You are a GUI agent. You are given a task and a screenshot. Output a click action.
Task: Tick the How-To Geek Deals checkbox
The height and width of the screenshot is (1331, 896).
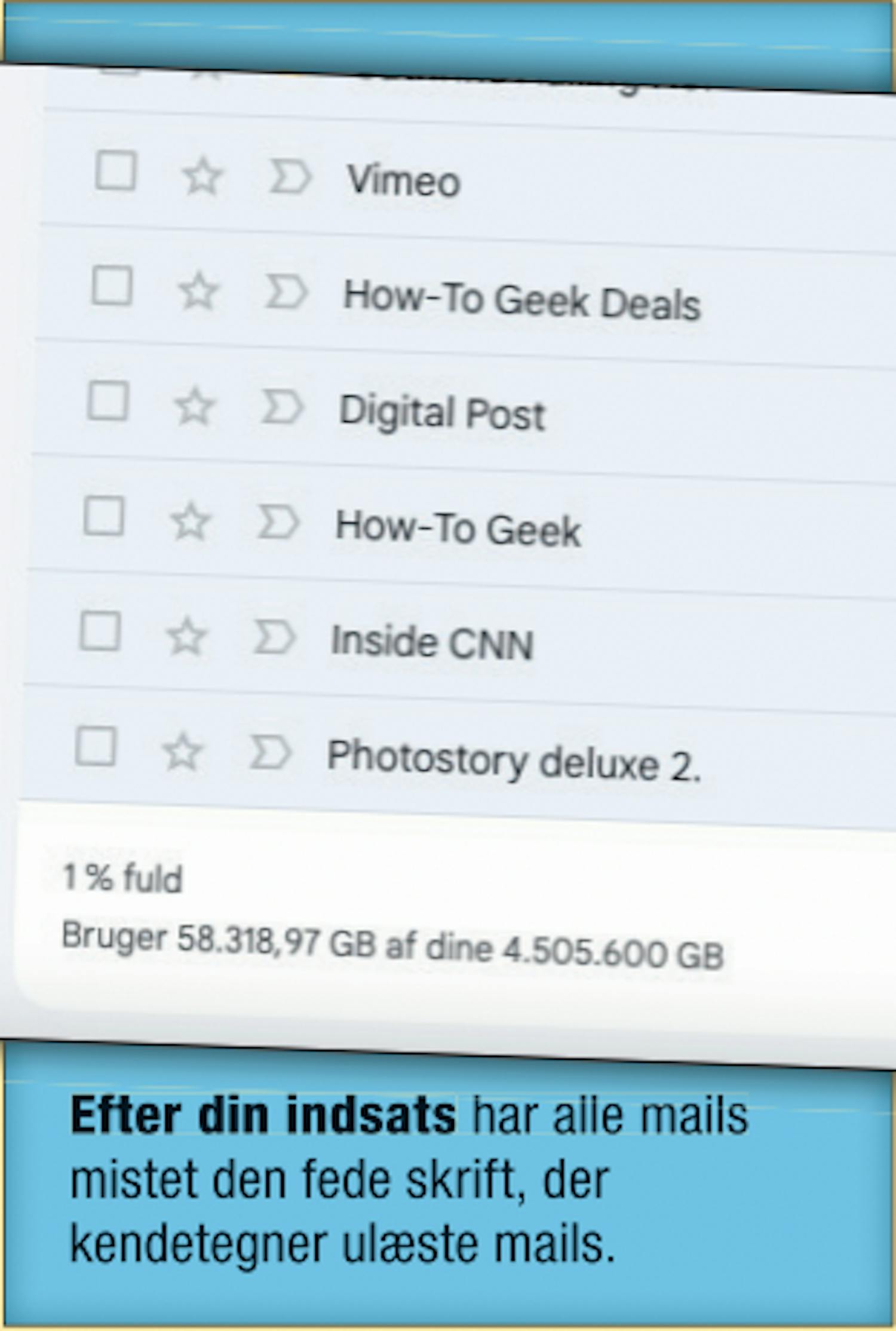(x=112, y=286)
